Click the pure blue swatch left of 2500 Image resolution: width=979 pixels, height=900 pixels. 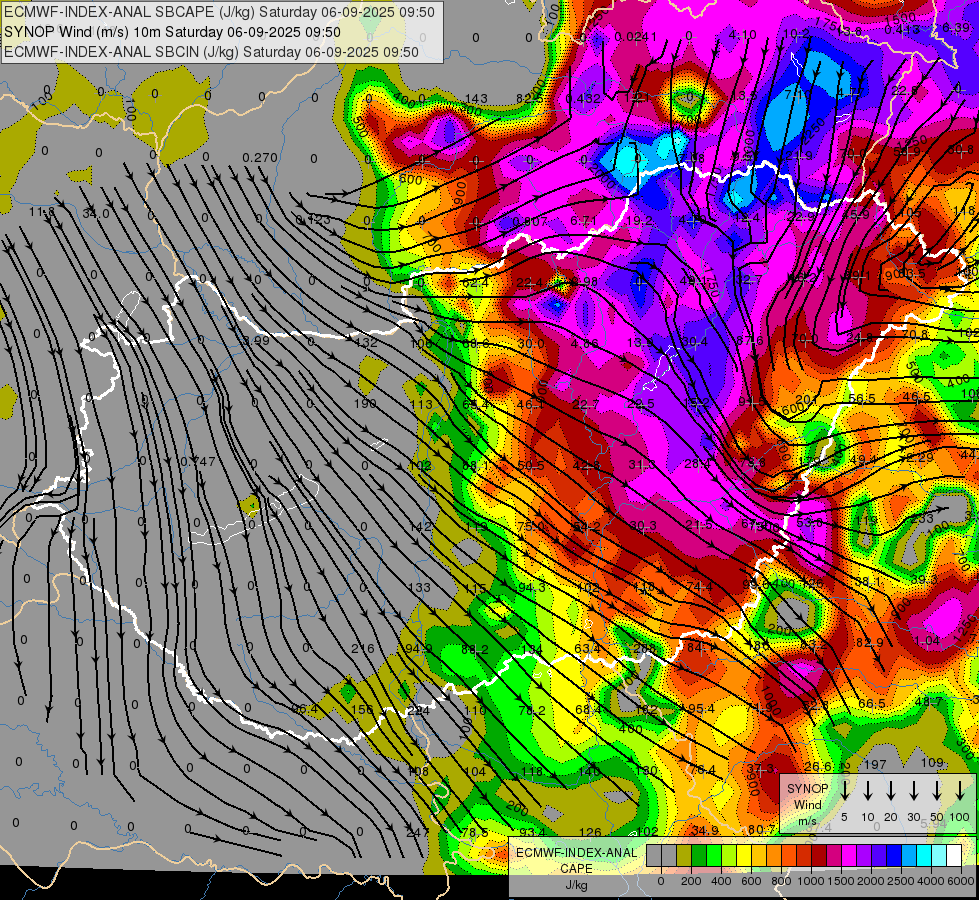(894, 856)
